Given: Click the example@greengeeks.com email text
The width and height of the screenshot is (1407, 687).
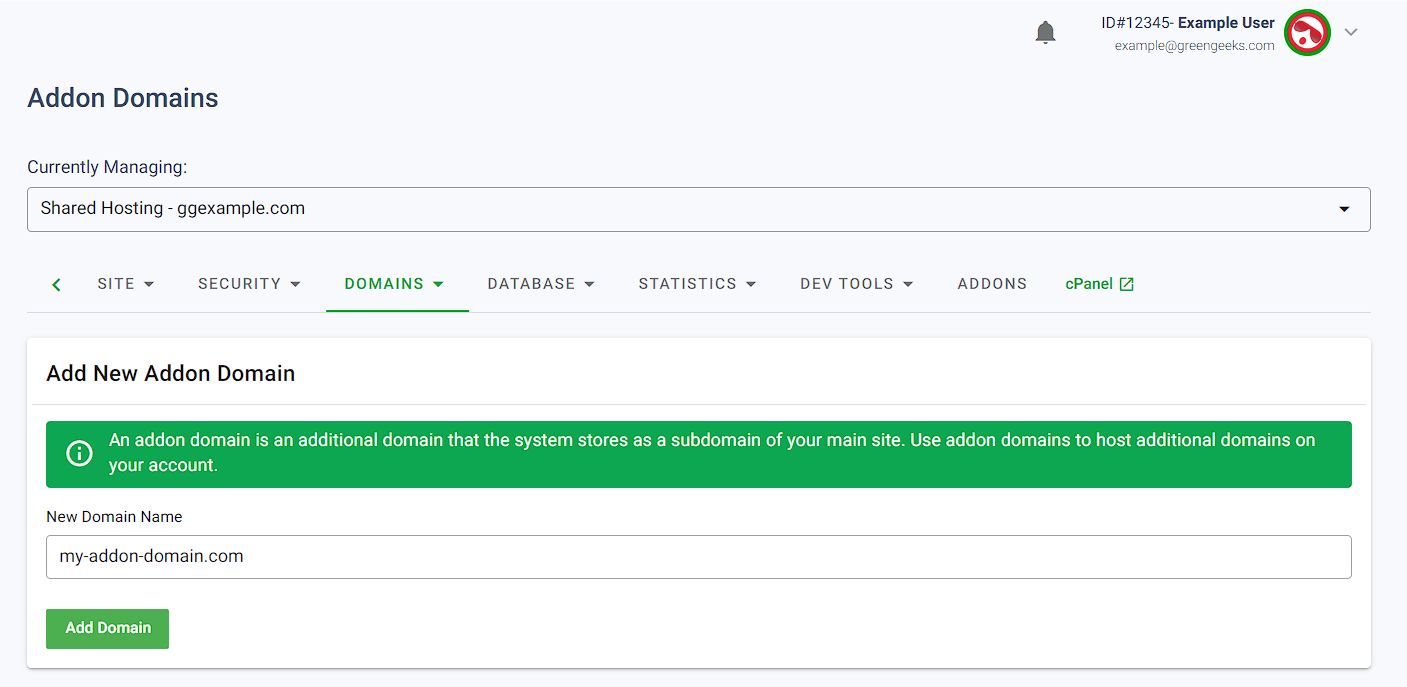Looking at the screenshot, I should coord(1194,46).
